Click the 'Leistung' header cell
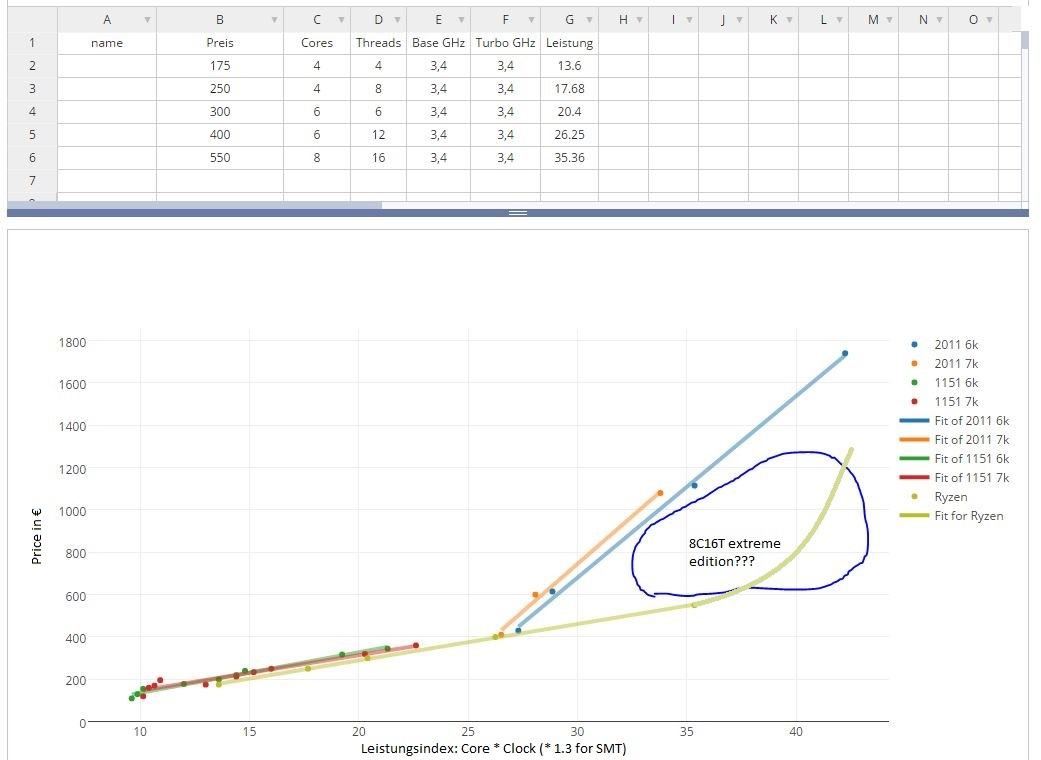The height and width of the screenshot is (760, 1041). (x=570, y=43)
